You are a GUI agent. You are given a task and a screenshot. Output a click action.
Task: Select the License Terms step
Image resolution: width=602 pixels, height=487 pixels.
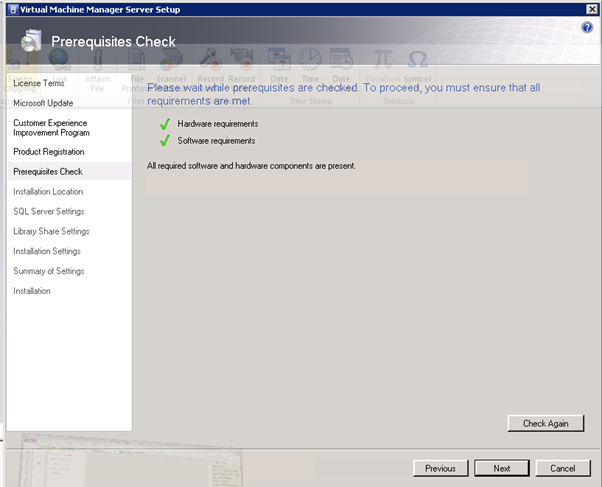tap(38, 83)
